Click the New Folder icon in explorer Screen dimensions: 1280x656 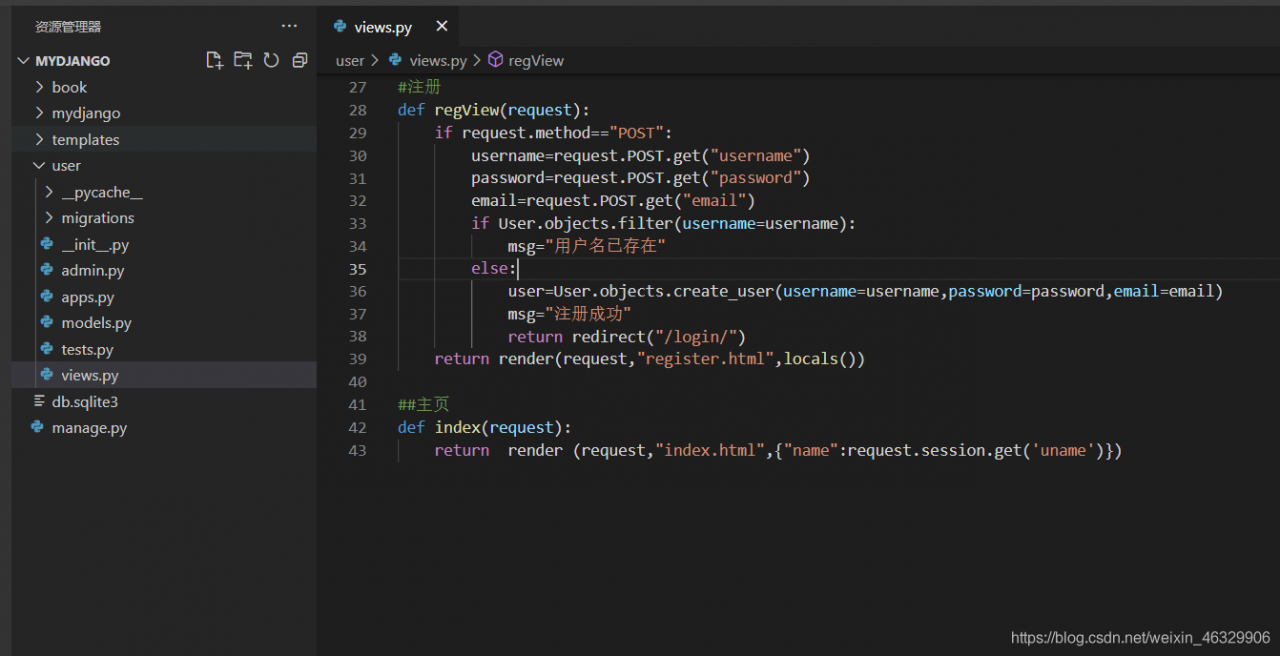[243, 60]
